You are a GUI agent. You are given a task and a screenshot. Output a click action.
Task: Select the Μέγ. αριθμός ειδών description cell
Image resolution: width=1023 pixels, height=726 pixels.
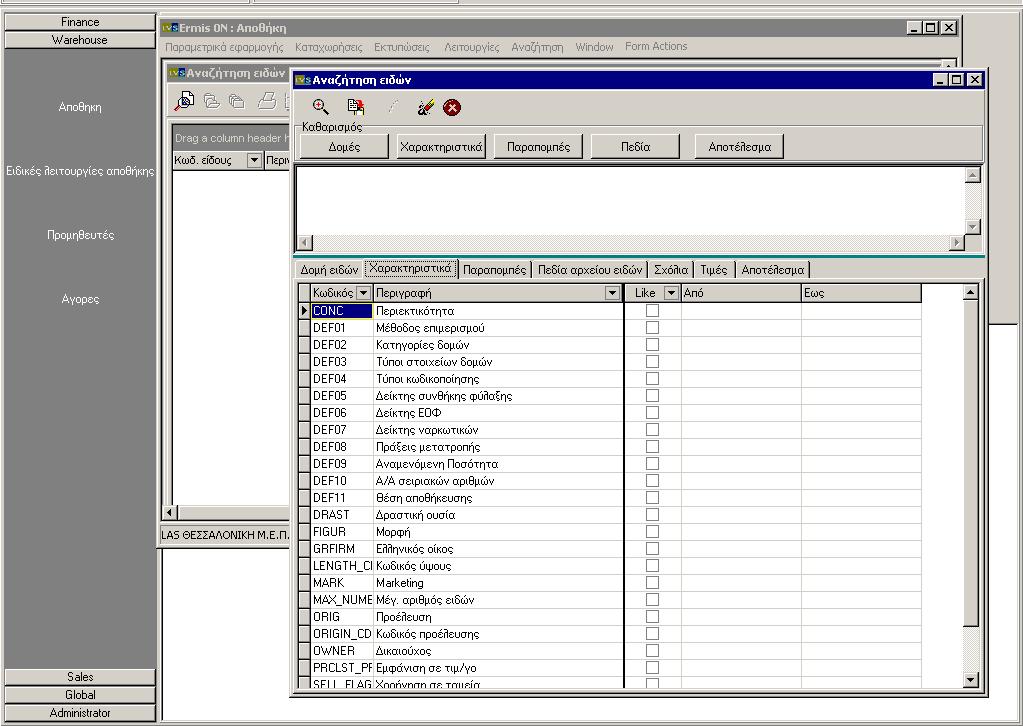(498, 599)
